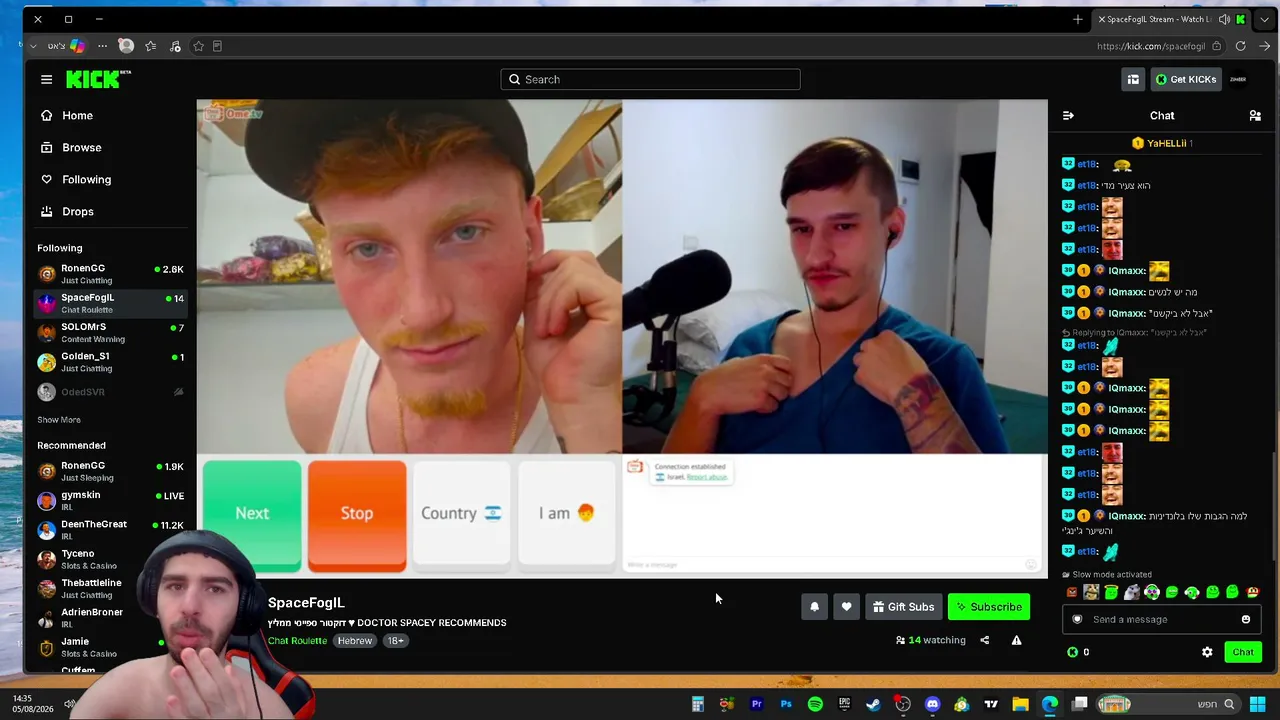Image resolution: width=1280 pixels, height=720 pixels.
Task: Open Discord from the taskbar
Action: [x=932, y=705]
